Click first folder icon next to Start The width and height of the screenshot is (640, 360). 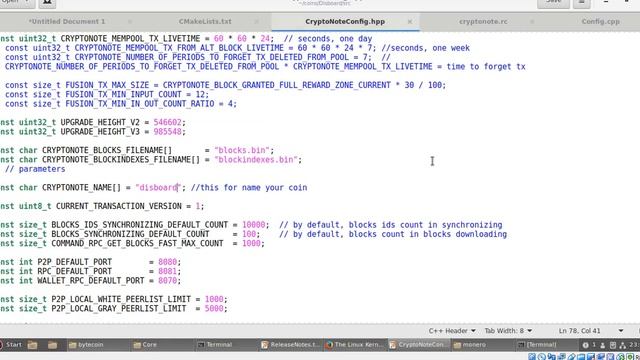click(32, 345)
